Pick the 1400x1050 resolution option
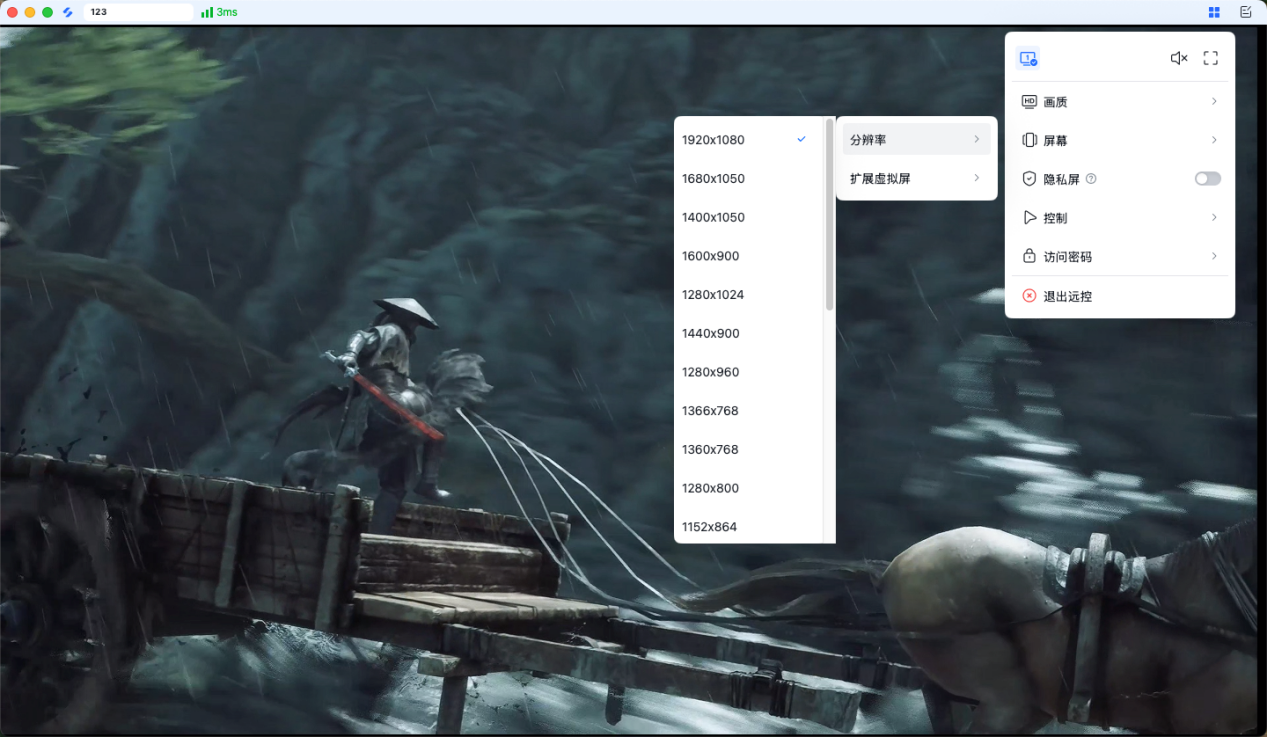The image size is (1267, 737). click(x=748, y=218)
